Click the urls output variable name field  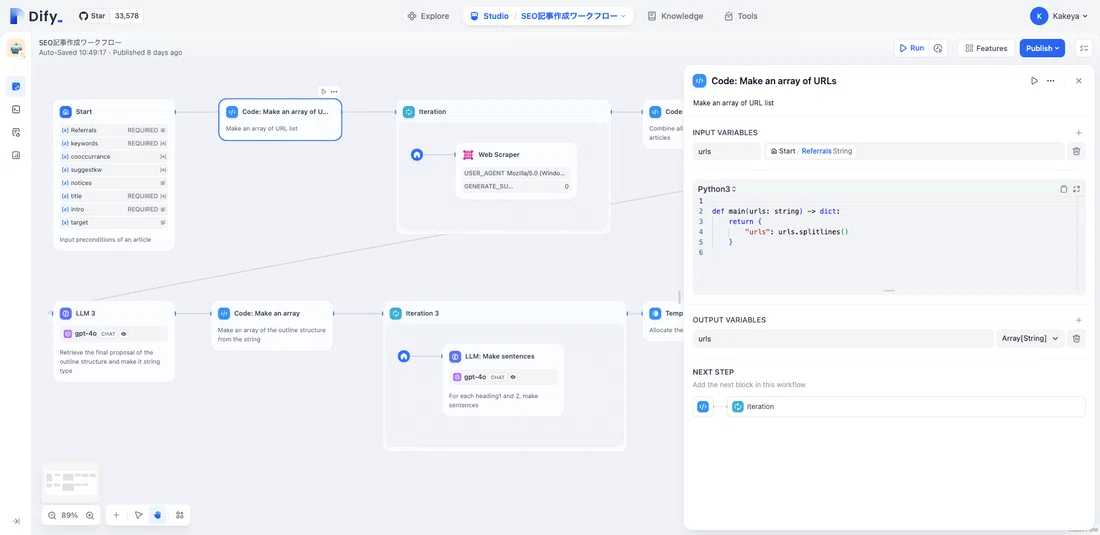(x=842, y=338)
